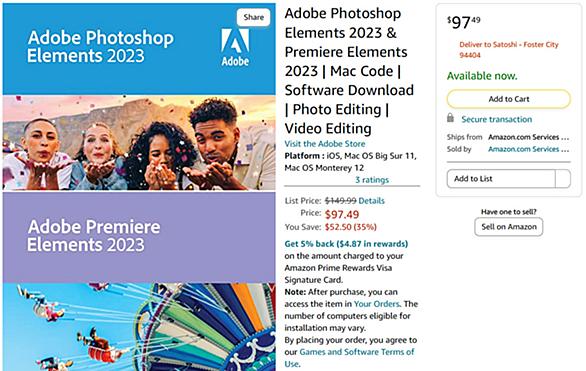Click the Share button on product image
The width and height of the screenshot is (586, 371).
(x=253, y=17)
